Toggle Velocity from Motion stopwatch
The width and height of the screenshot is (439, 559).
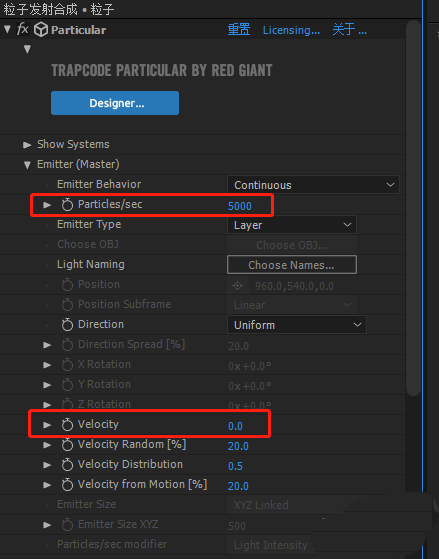(x=67, y=484)
